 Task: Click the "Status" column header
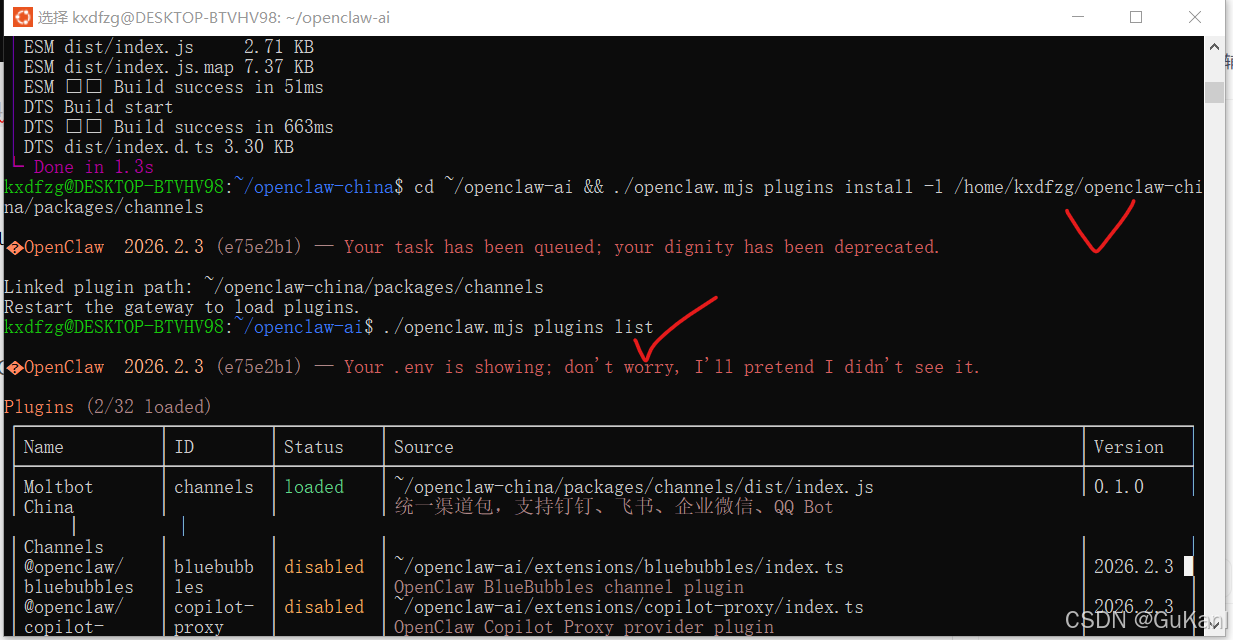(313, 447)
